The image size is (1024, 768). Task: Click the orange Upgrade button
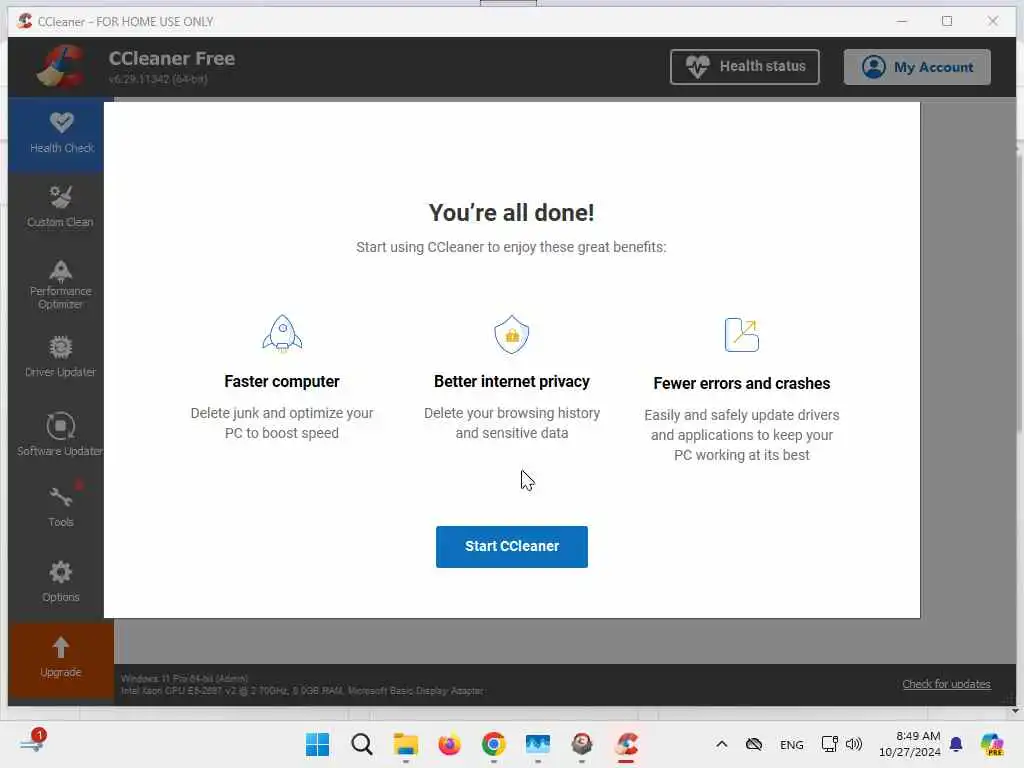[x=61, y=658]
